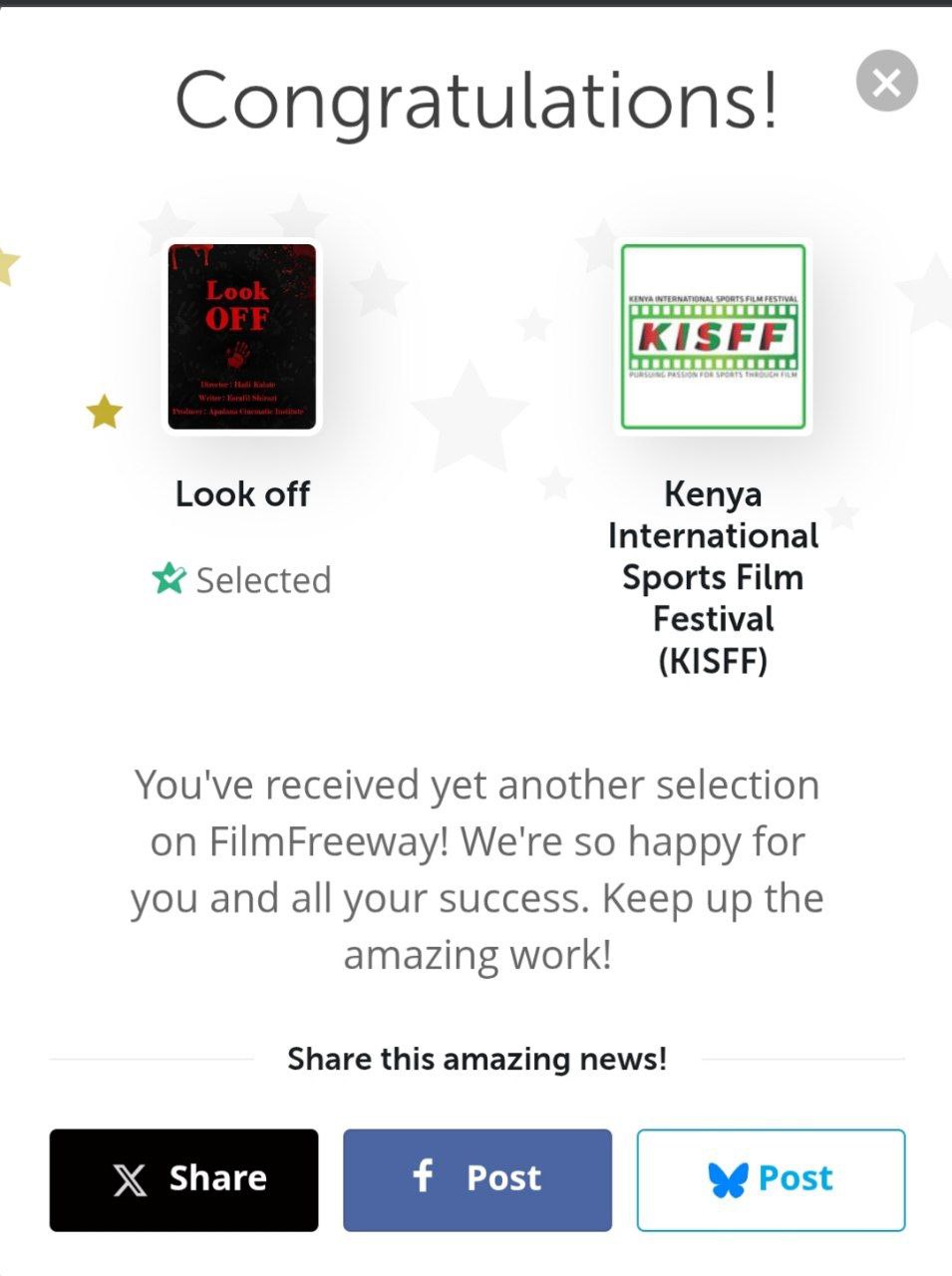Click "Share this amazing news!" text
The width and height of the screenshot is (952, 1276).
476,1059
